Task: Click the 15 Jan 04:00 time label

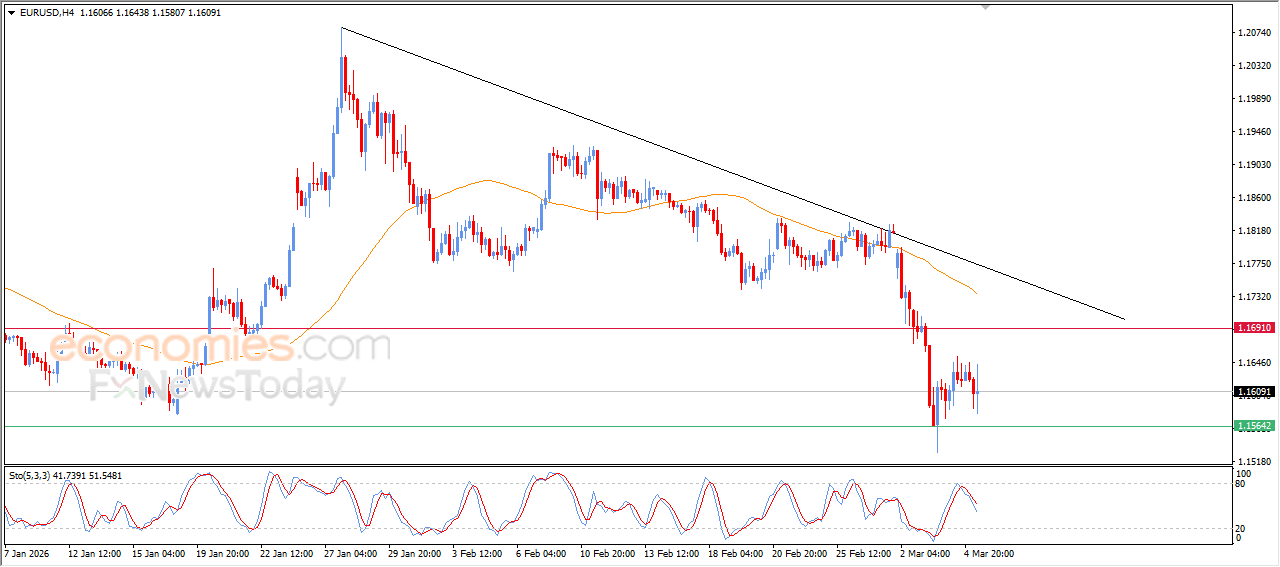Action: pyautogui.click(x=159, y=553)
